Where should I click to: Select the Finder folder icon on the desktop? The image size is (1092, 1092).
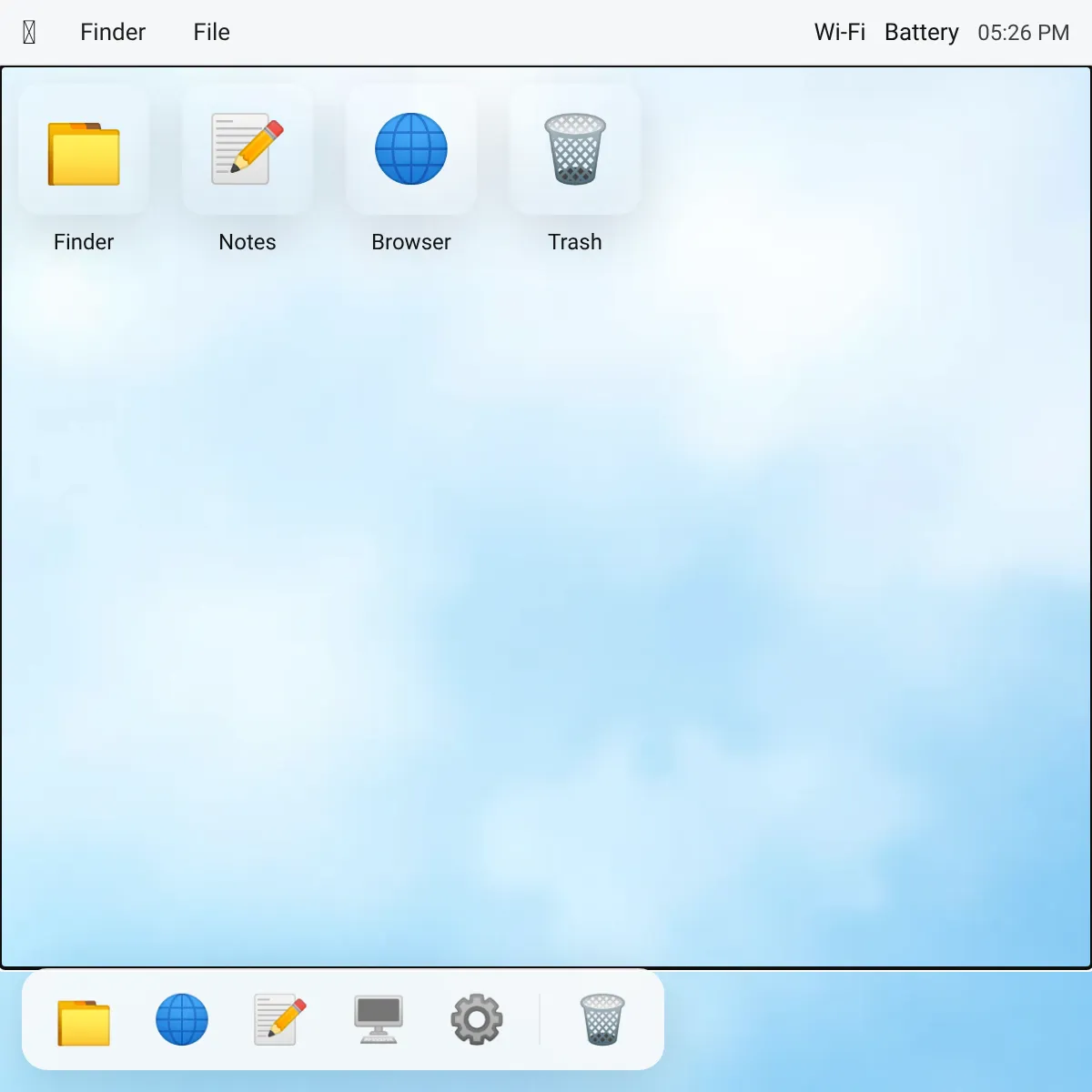(84, 150)
